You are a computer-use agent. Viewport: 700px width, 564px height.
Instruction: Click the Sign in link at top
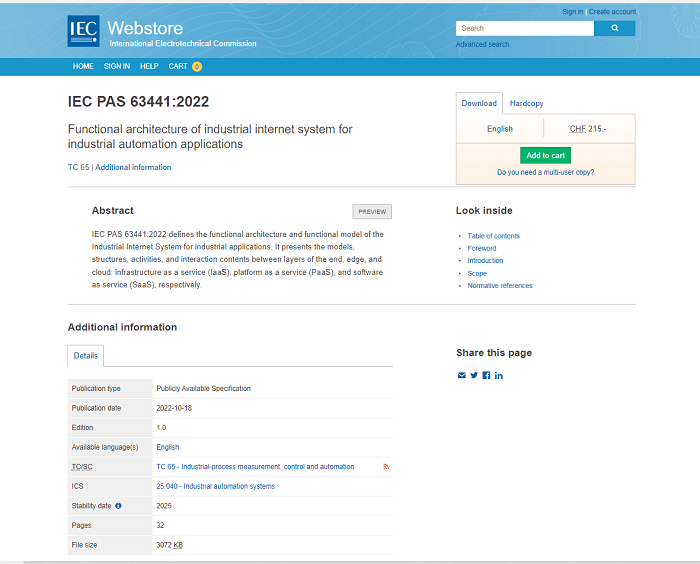(572, 12)
